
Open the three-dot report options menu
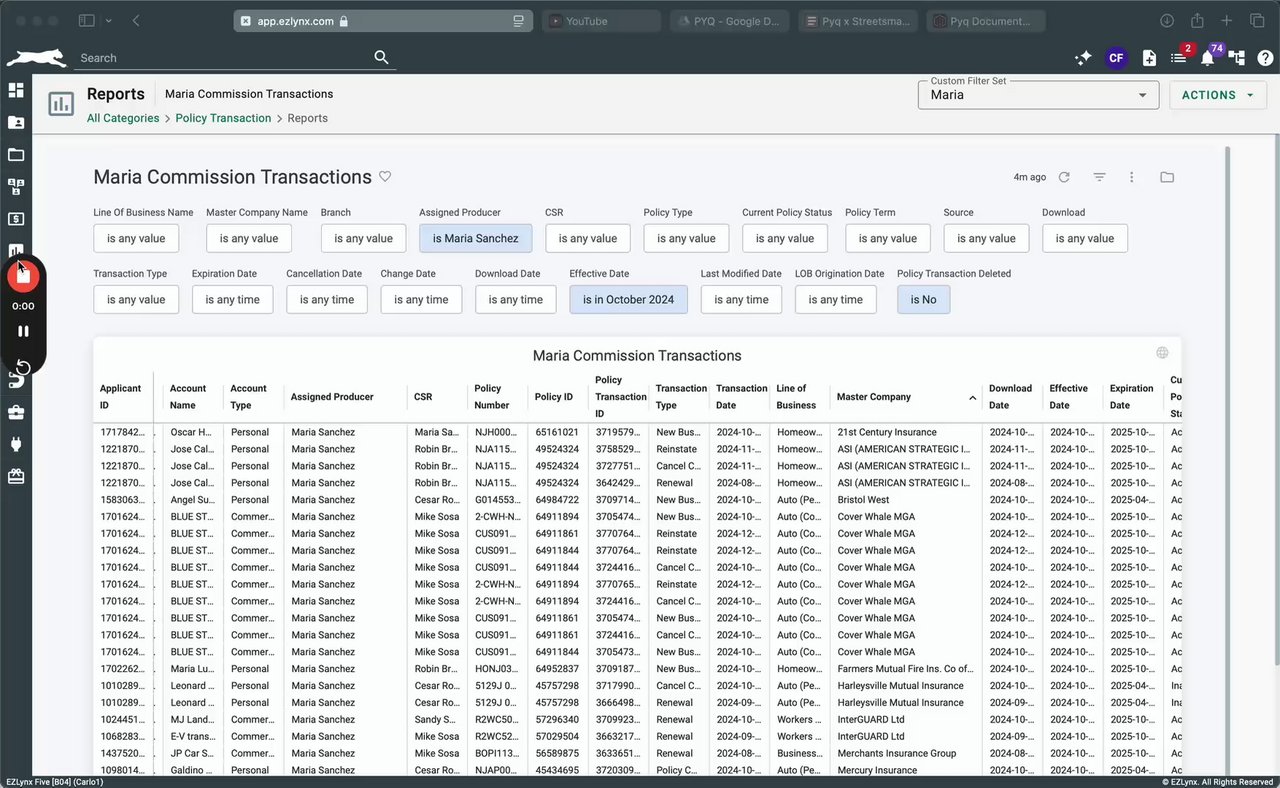1132,177
